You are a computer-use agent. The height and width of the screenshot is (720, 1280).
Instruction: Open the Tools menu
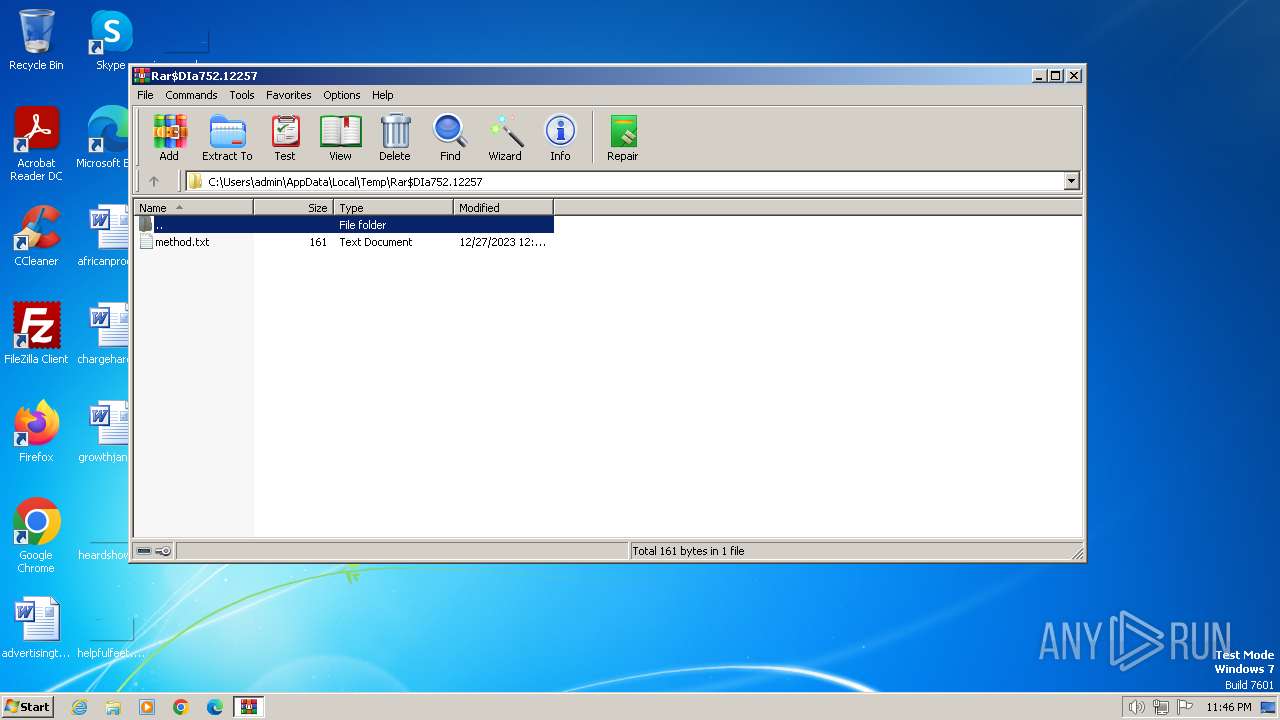[242, 95]
